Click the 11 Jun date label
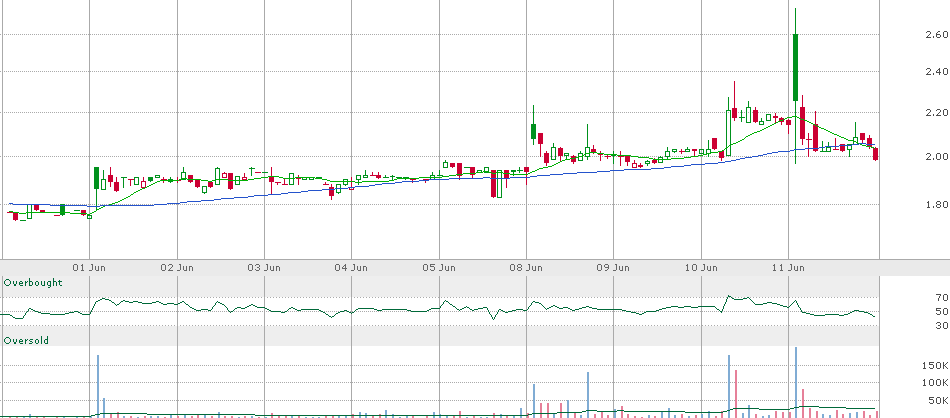Screen dimensions: 950x418 (x=788, y=267)
